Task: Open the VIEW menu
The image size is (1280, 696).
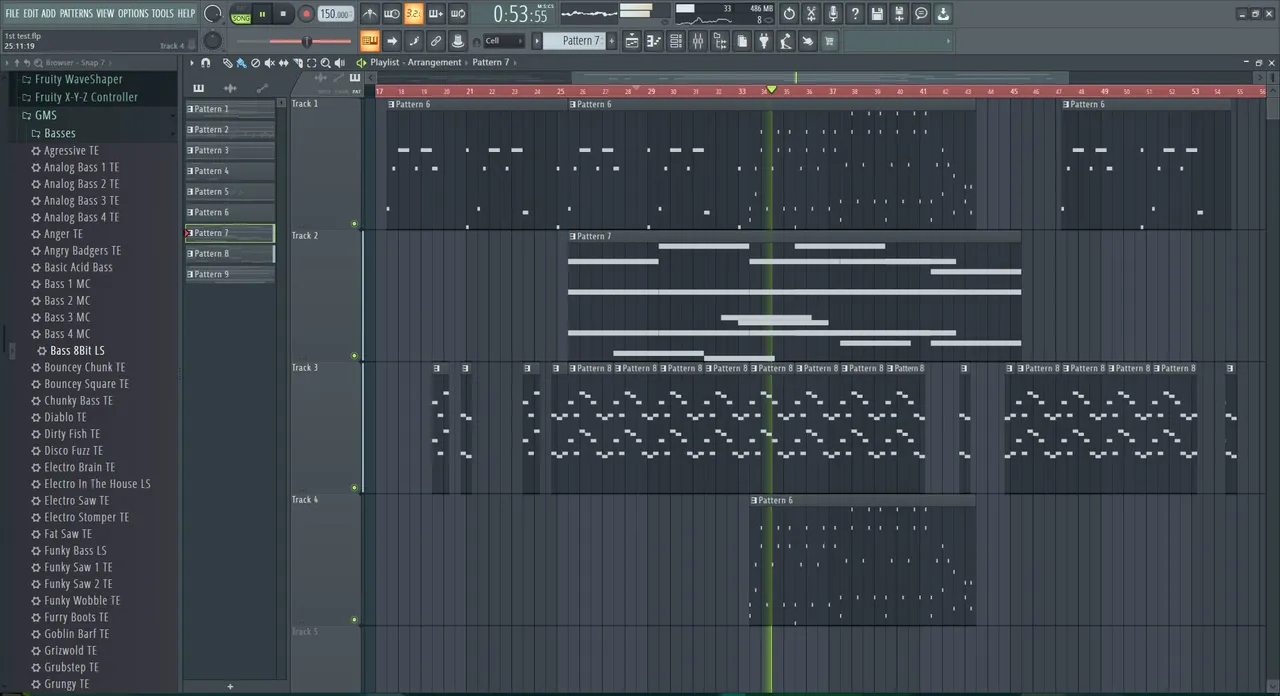Action: [x=105, y=13]
